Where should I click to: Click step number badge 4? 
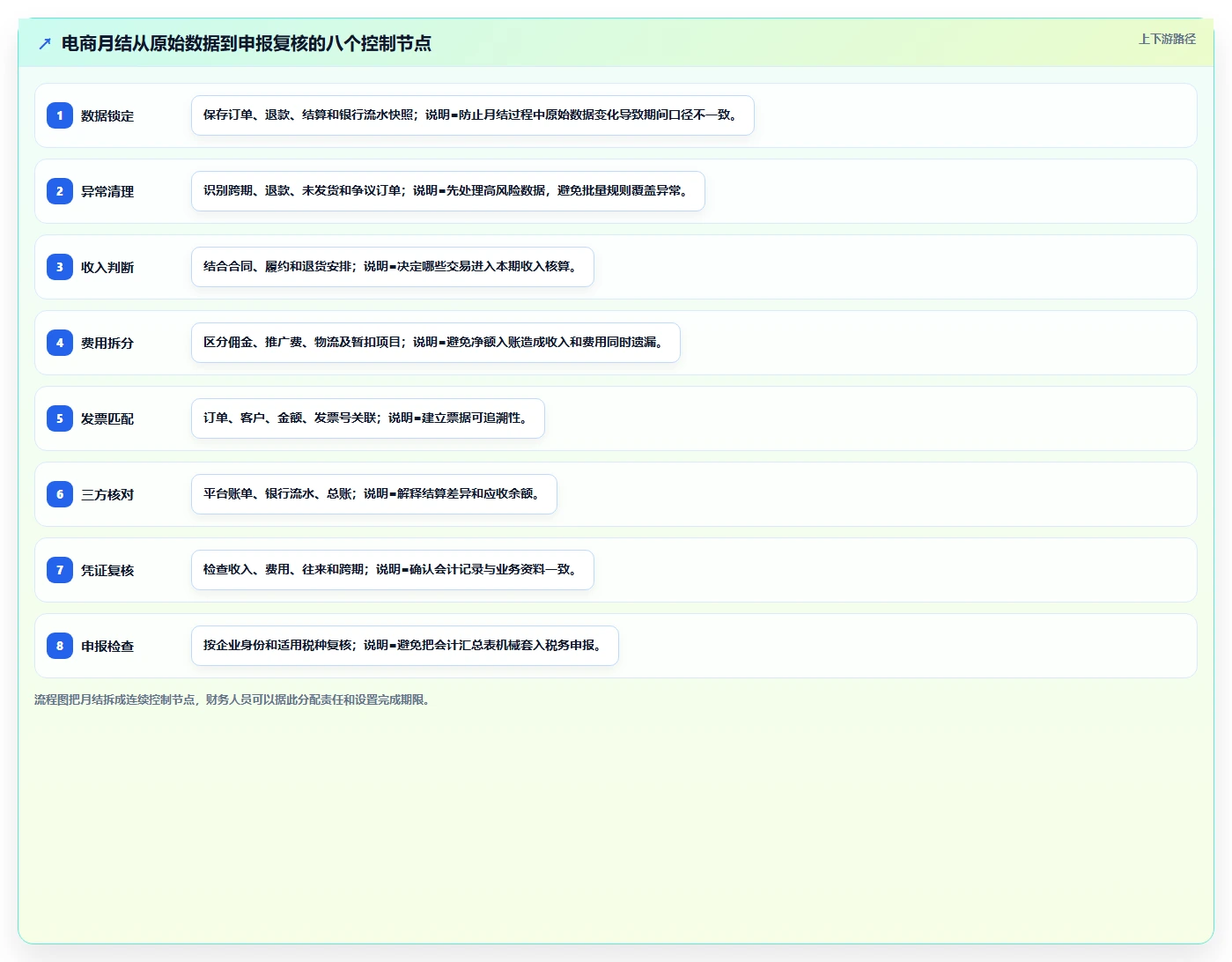[x=60, y=343]
